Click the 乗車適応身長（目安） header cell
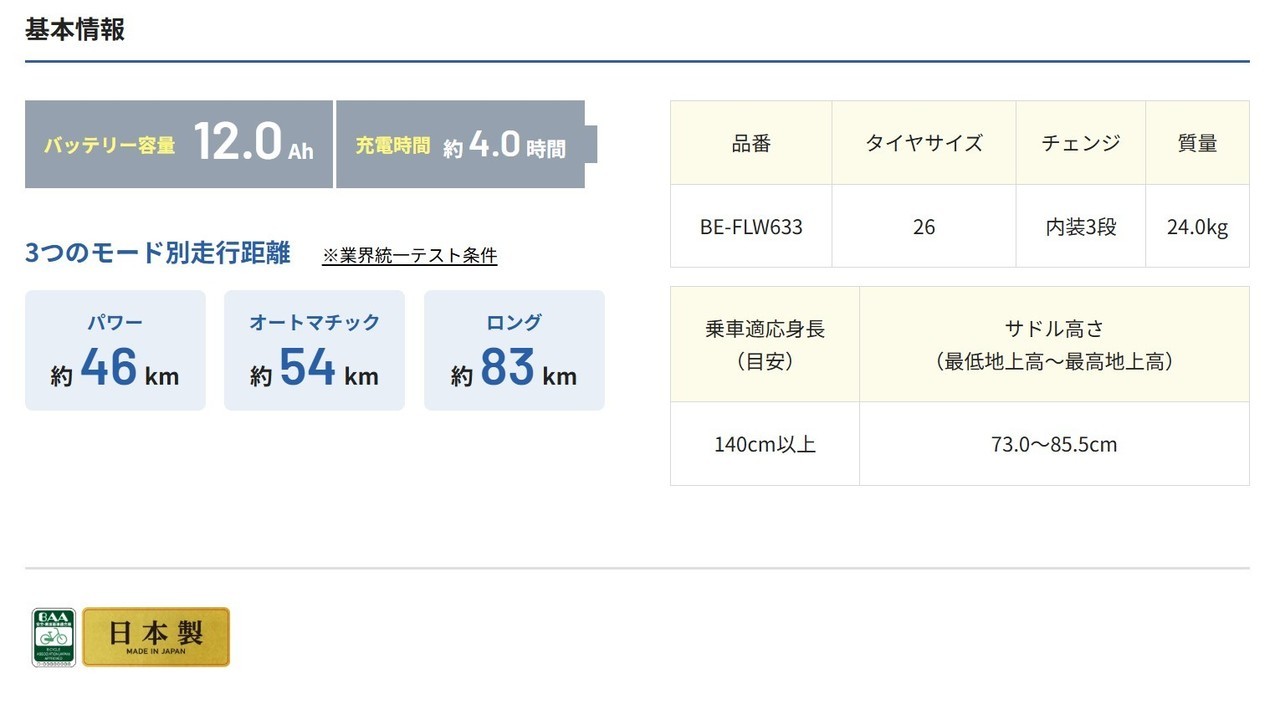 tap(765, 345)
